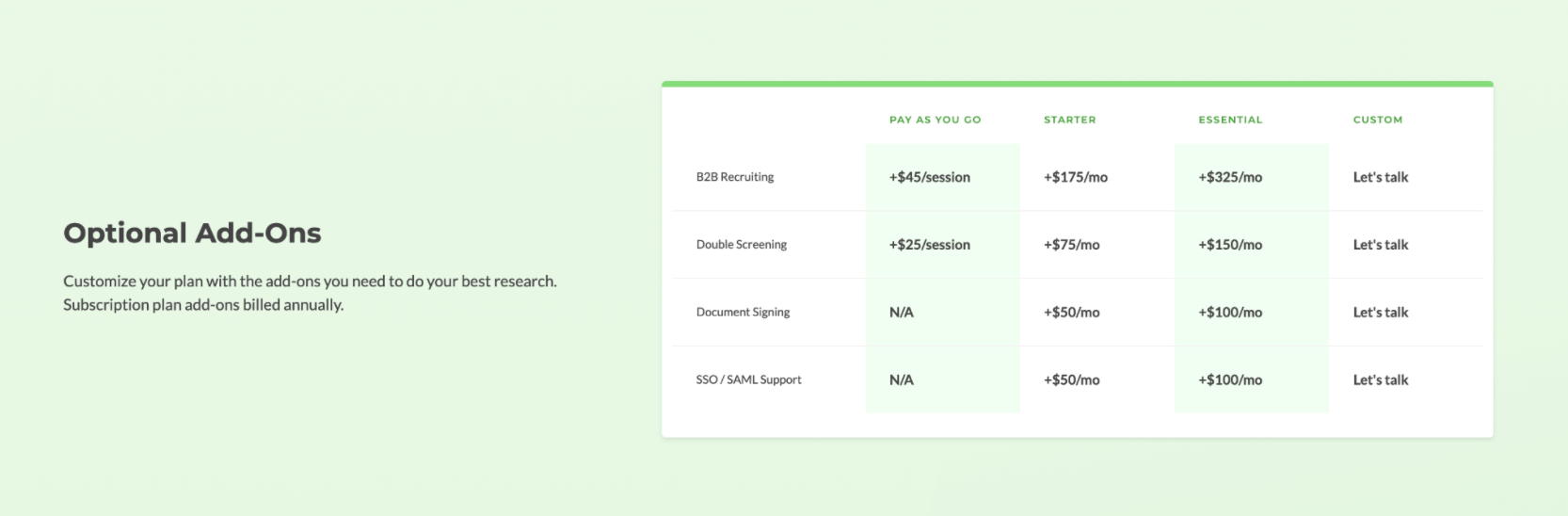This screenshot has height=516, width=1568.
Task: Click the Essential column header
Action: point(1230,120)
